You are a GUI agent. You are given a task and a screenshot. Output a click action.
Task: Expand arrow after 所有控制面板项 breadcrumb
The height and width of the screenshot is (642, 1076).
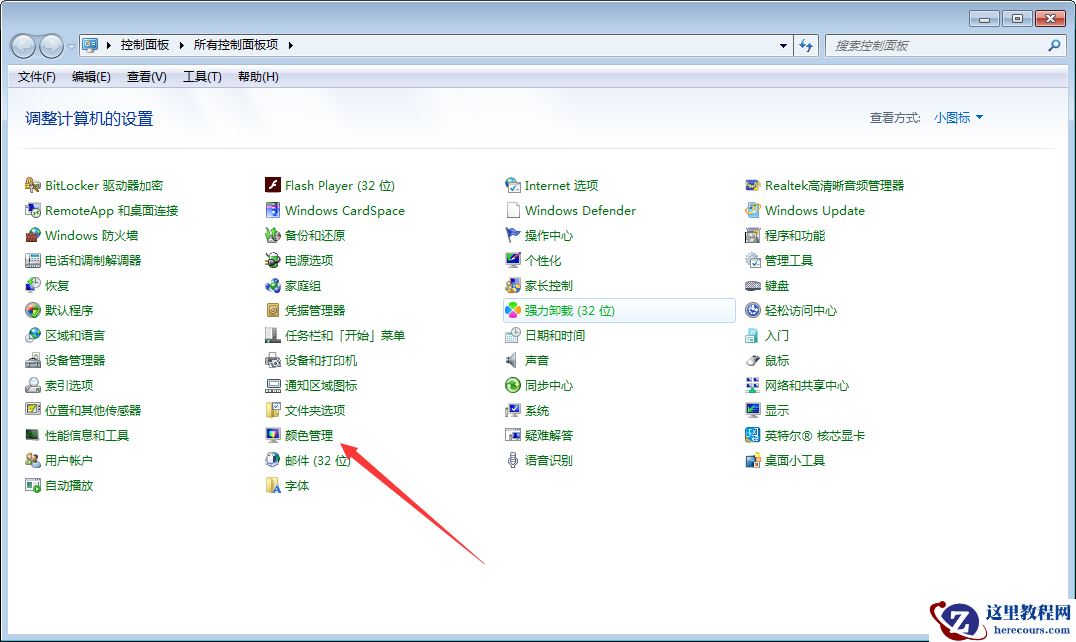click(x=290, y=45)
